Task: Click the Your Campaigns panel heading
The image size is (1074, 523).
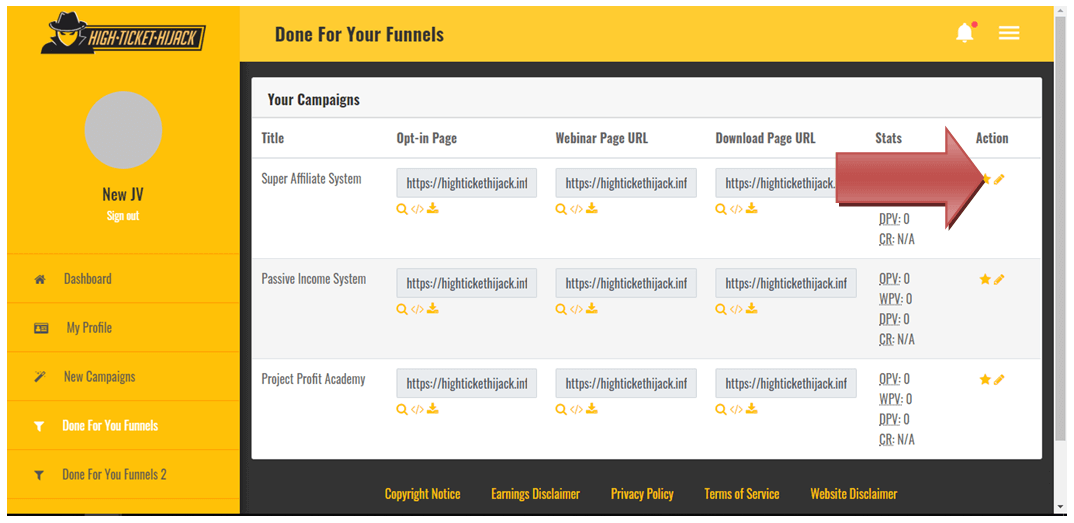Action: click(x=314, y=100)
